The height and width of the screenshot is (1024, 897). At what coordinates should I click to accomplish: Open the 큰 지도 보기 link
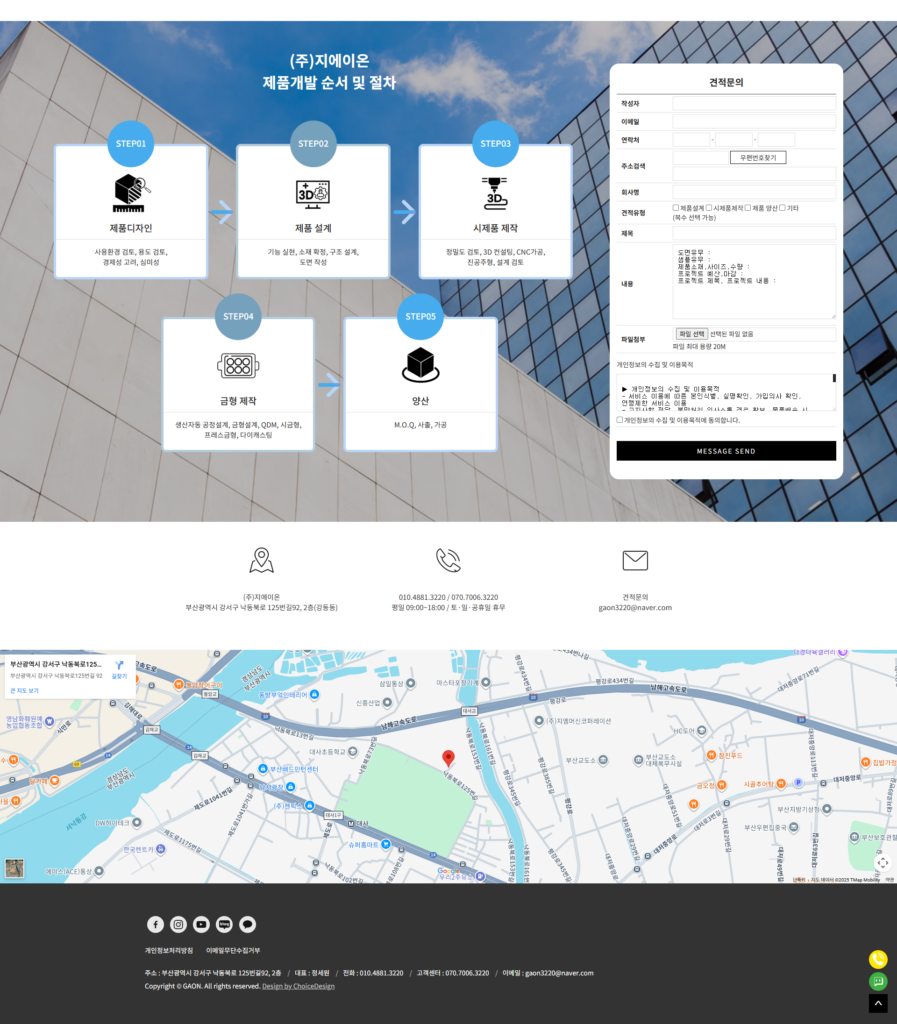24,690
